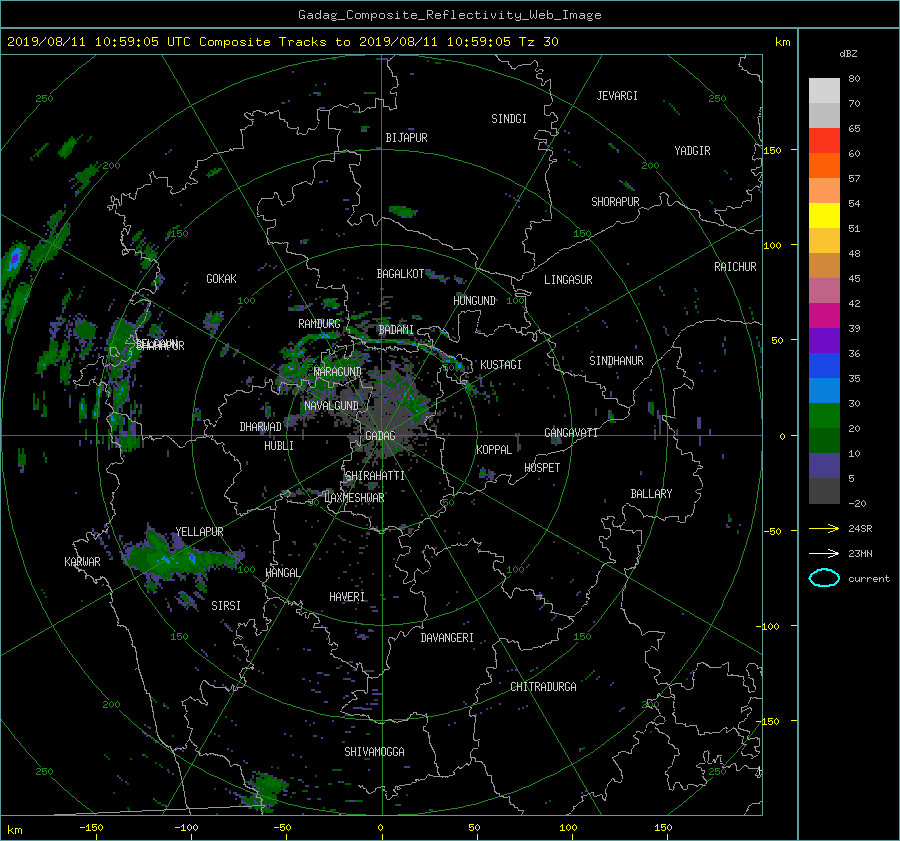
Task: Click the SHIVAMOGGA city label
Action: [374, 751]
